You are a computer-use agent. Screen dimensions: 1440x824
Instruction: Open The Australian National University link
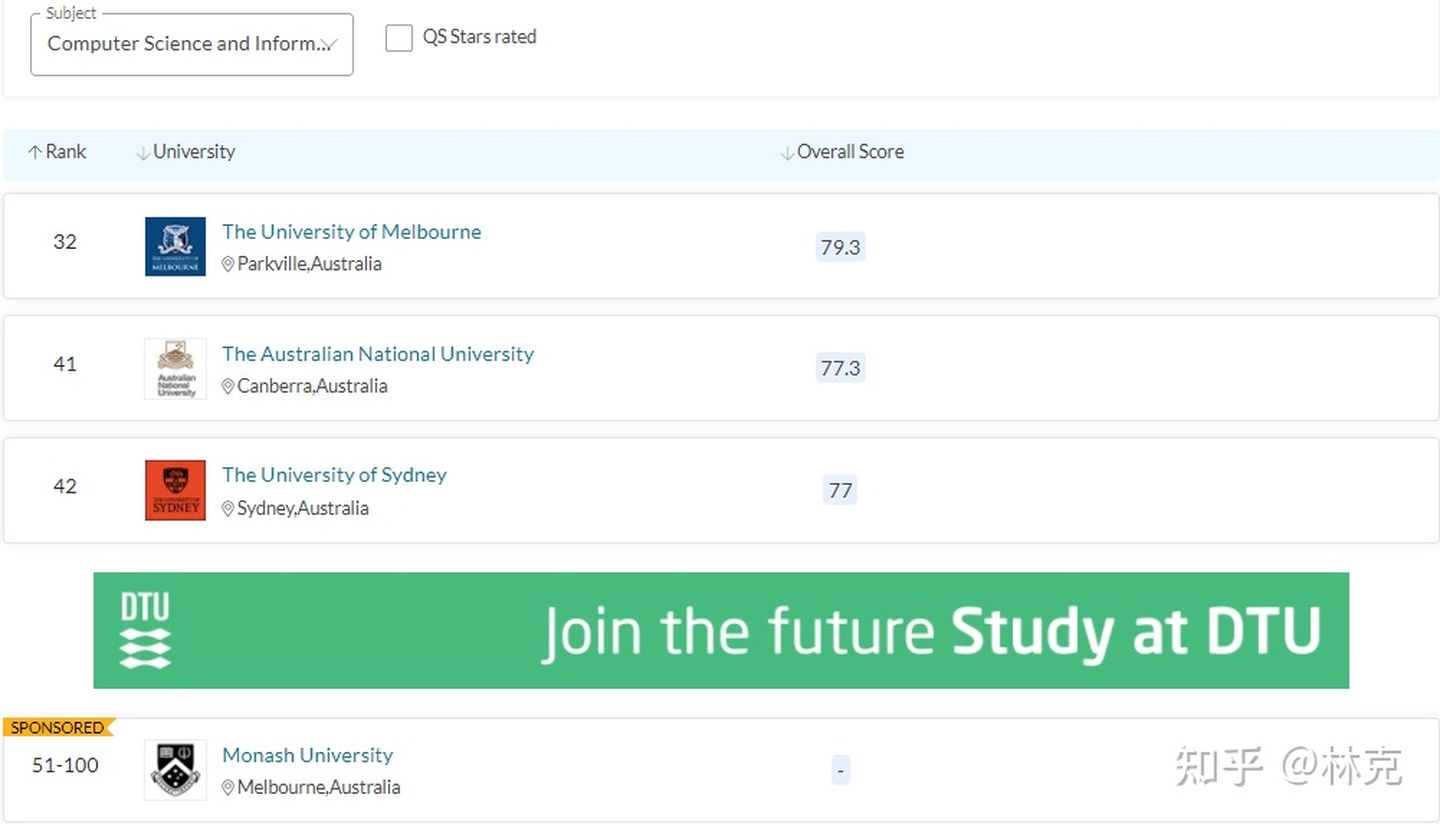378,354
